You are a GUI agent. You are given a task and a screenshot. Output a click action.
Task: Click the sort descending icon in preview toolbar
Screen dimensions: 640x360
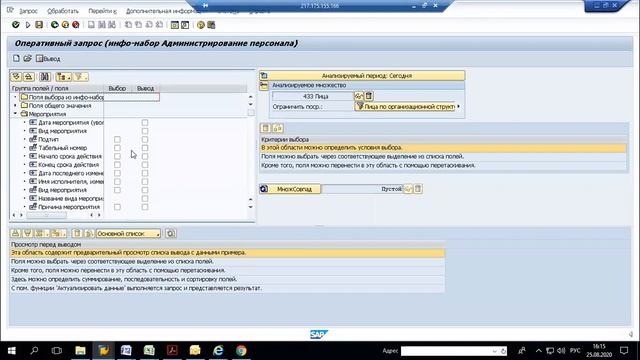pyautogui.click(x=27, y=233)
